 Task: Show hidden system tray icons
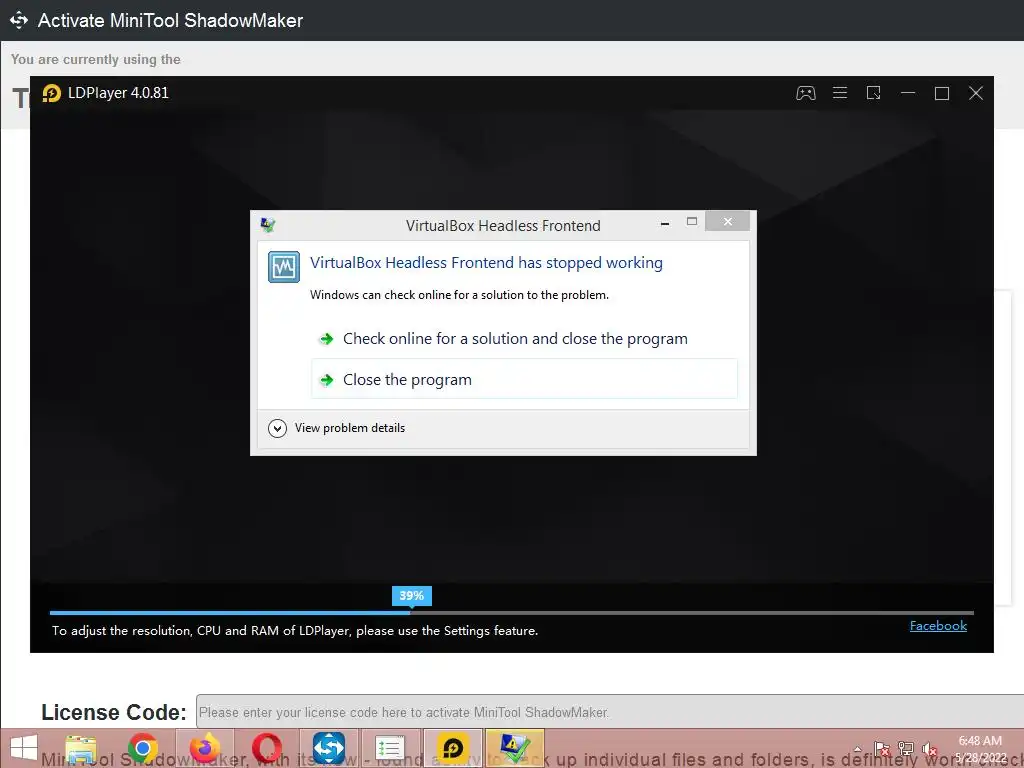pyautogui.click(x=857, y=749)
